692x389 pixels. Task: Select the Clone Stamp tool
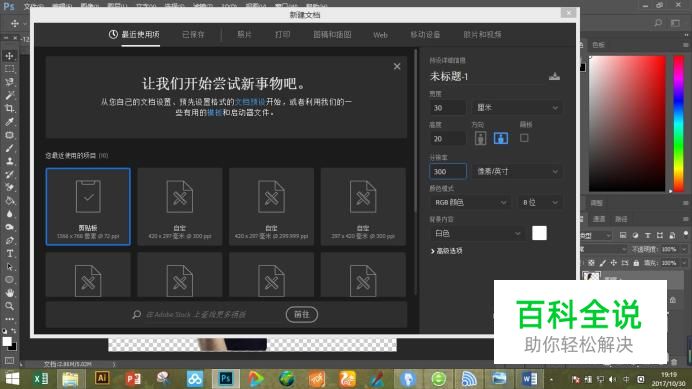click(9, 161)
